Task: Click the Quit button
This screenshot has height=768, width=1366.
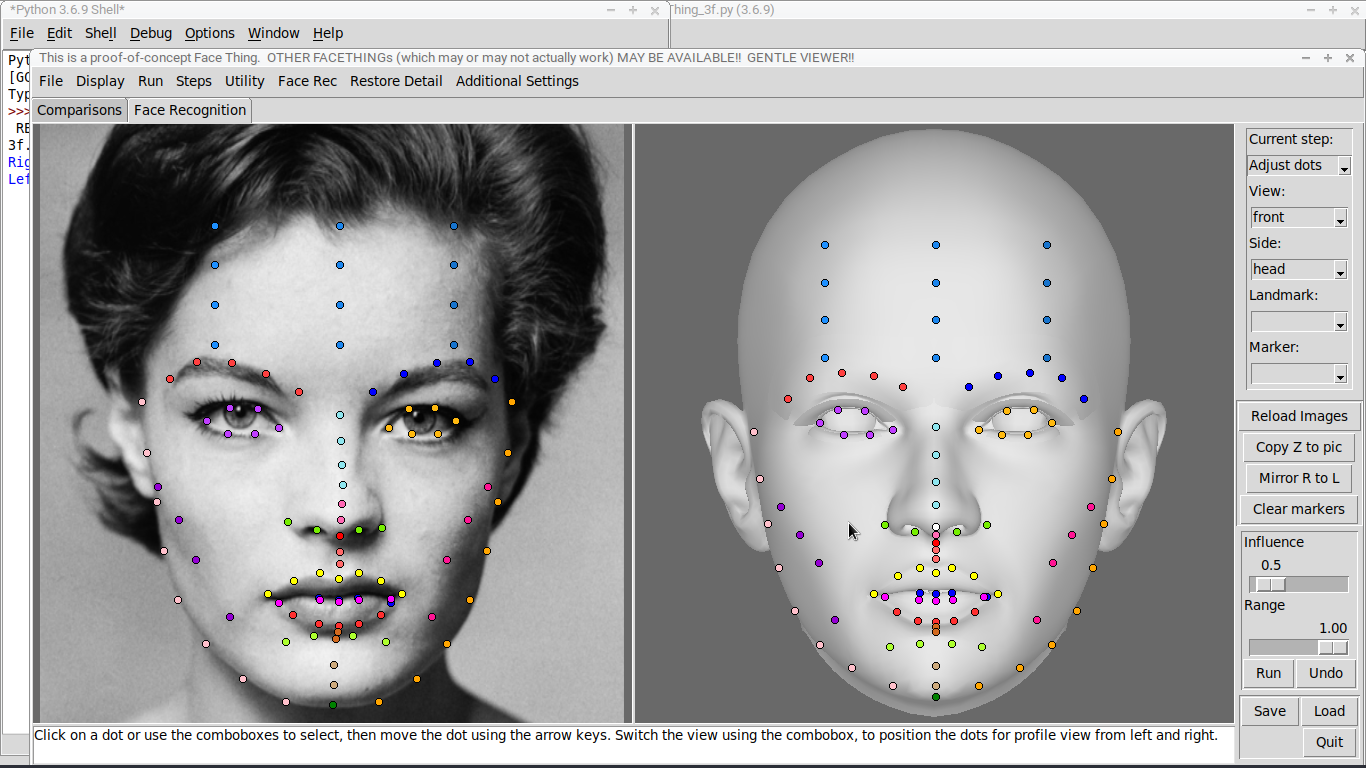Action: [x=1330, y=742]
